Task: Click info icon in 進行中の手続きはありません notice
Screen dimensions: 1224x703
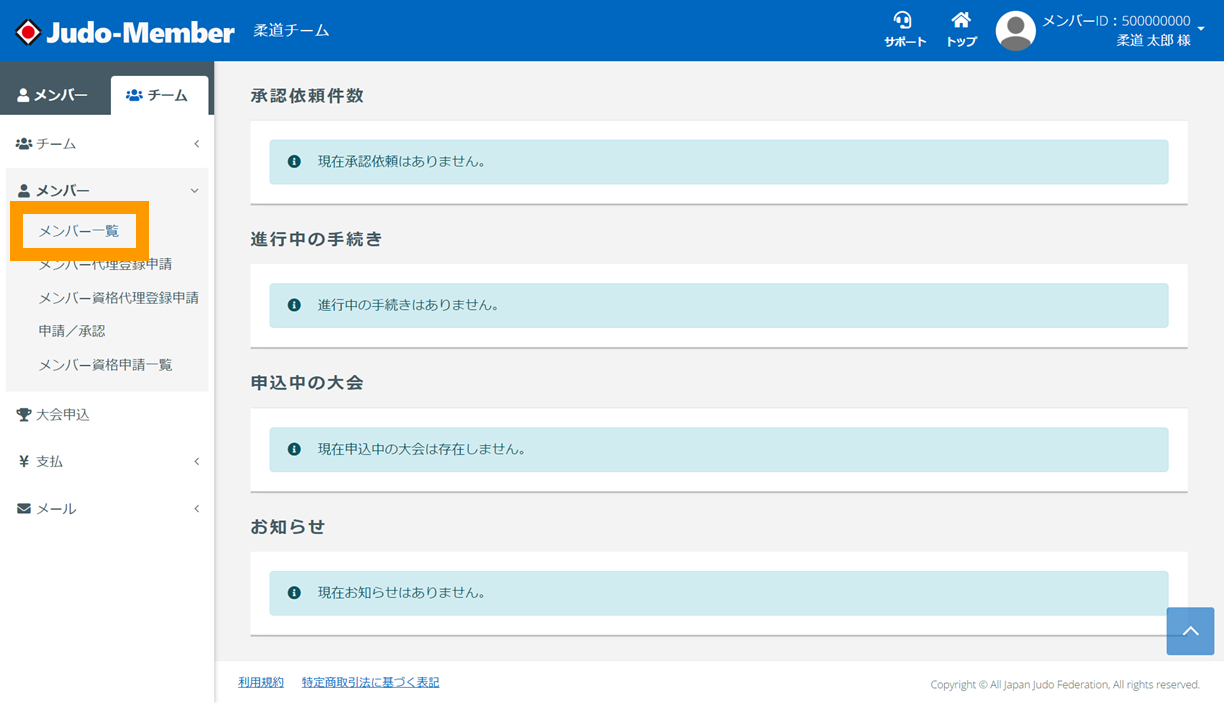Action: pos(294,305)
